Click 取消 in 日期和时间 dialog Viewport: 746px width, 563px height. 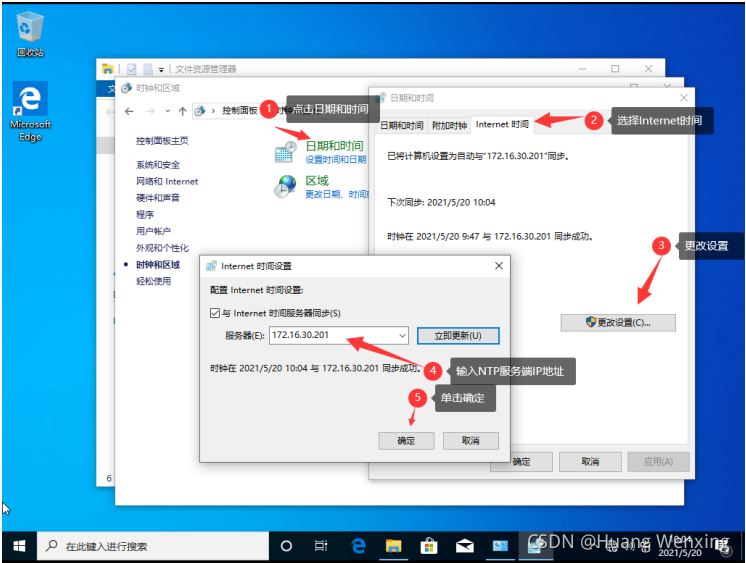[590, 462]
